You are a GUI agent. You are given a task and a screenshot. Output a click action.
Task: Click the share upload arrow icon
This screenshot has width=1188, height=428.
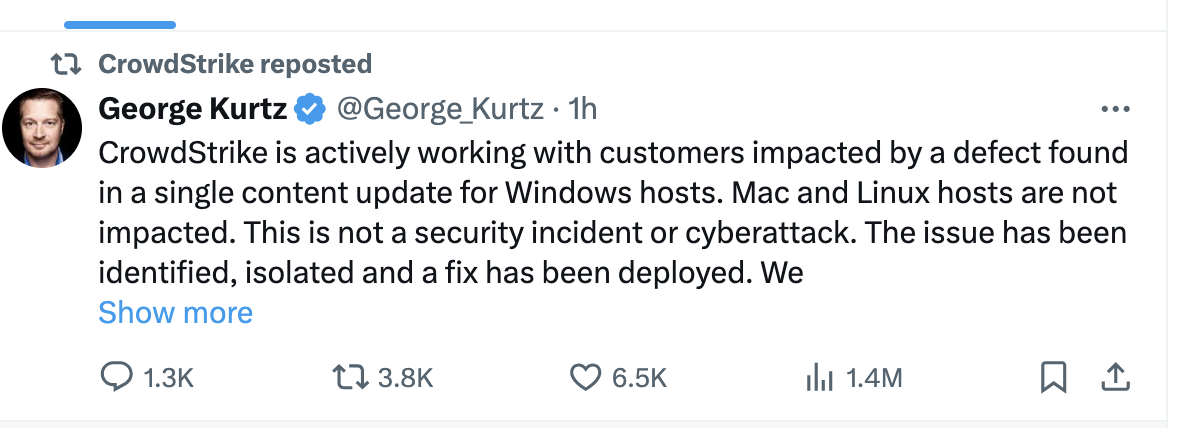pos(1114,376)
